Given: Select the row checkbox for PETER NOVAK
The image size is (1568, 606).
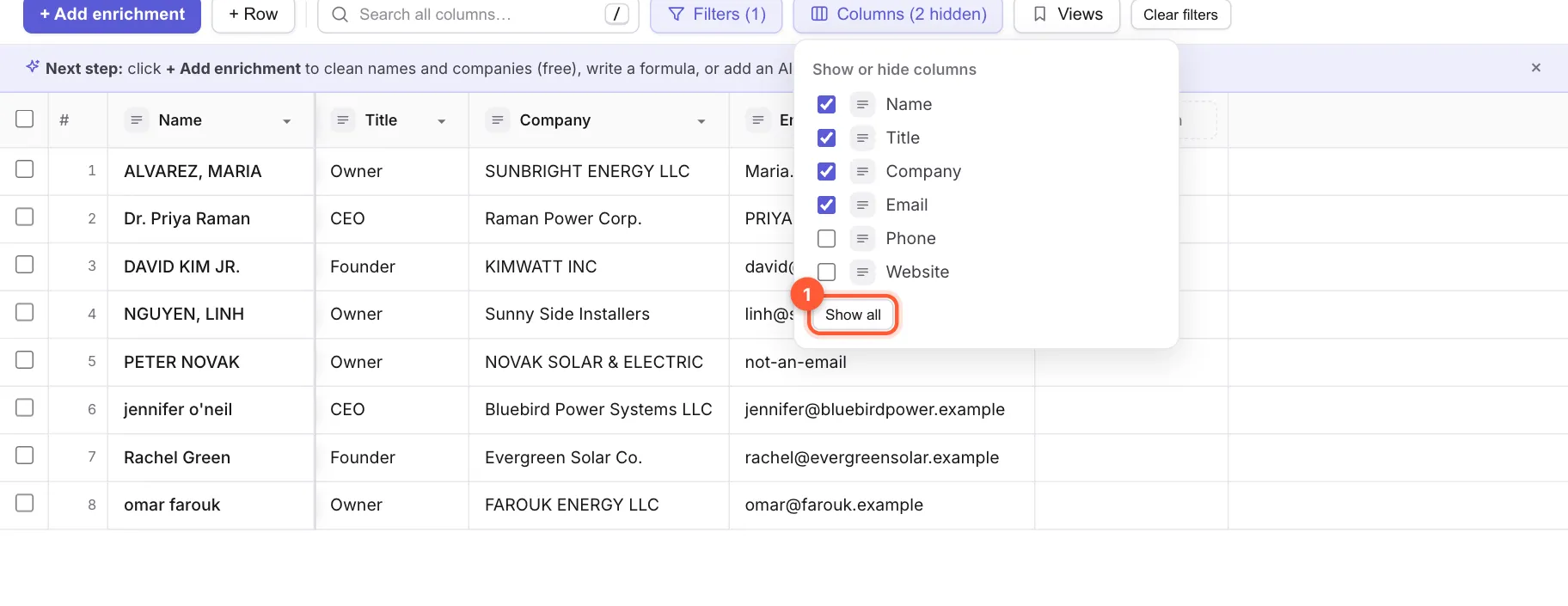Looking at the screenshot, I should (x=25, y=360).
